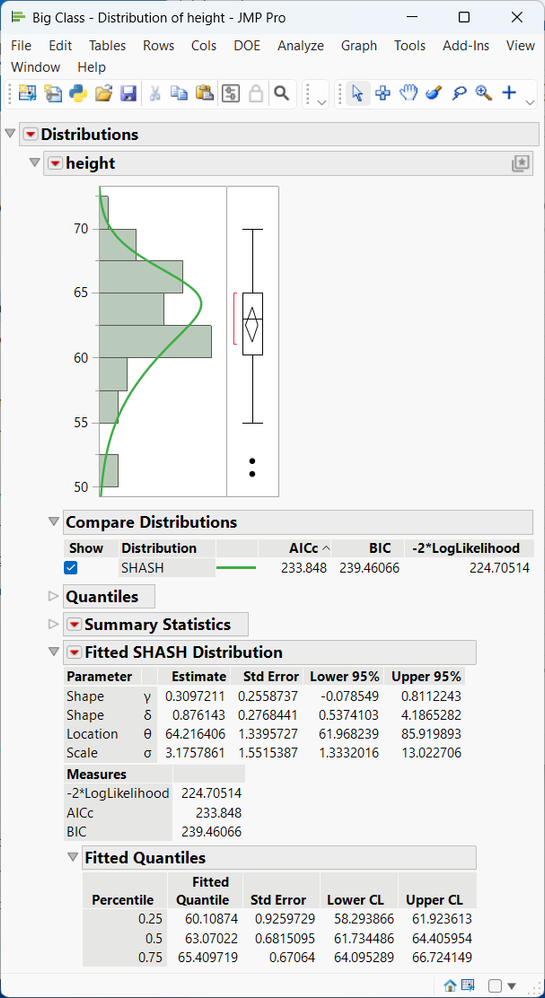Collapse the height outline
Image resolution: width=545 pixels, height=998 pixels.
point(34,163)
